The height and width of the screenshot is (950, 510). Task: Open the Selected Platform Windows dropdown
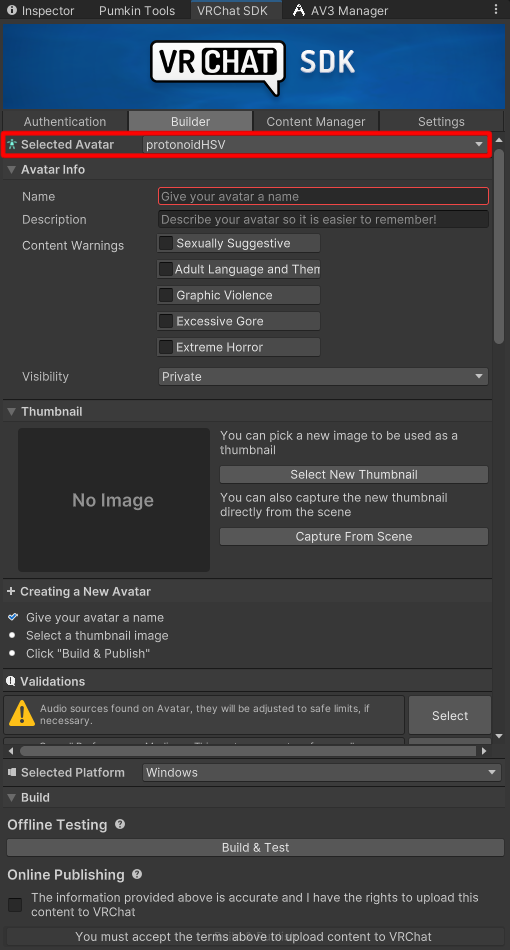pyautogui.click(x=322, y=772)
